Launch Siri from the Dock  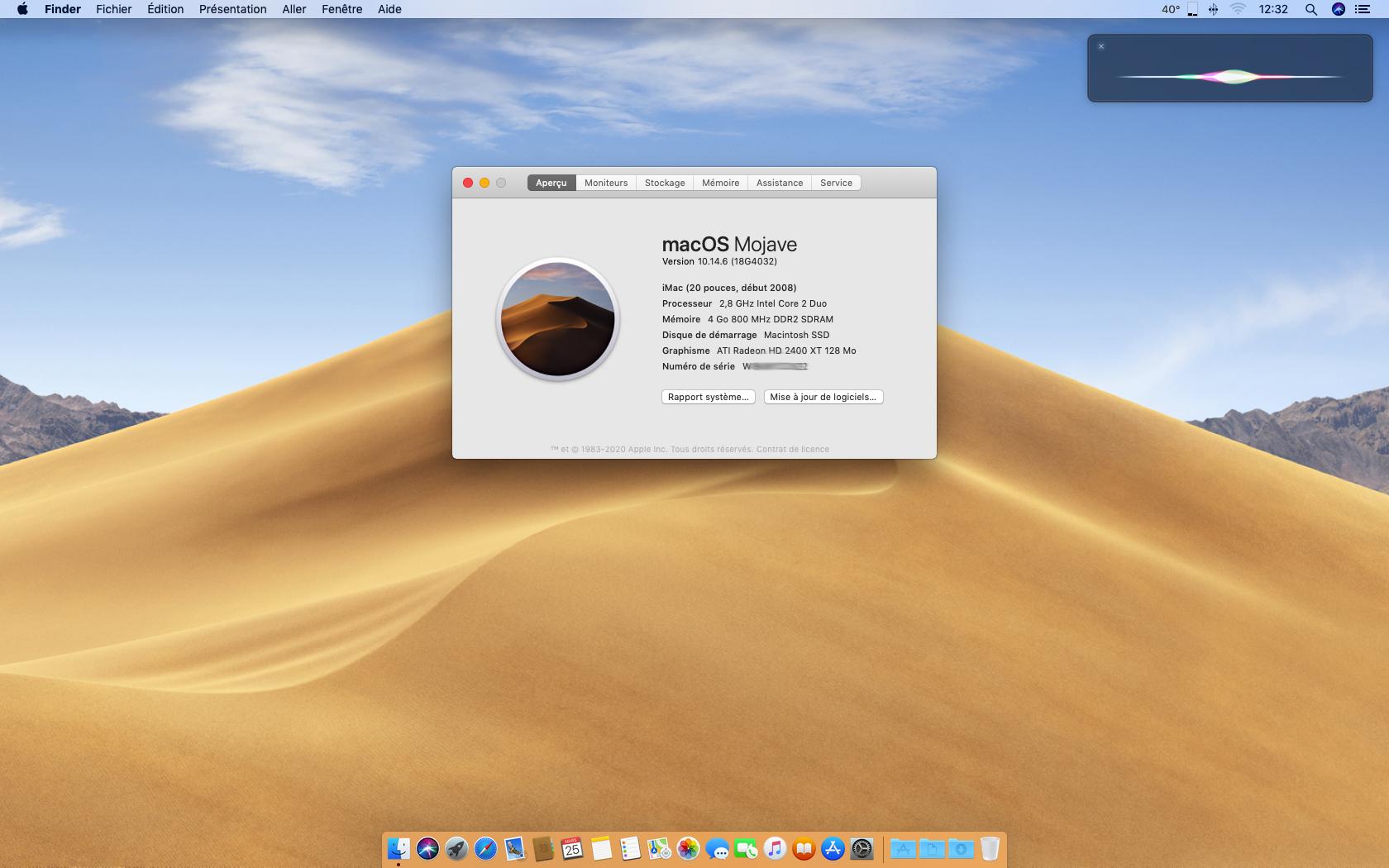[x=427, y=848]
